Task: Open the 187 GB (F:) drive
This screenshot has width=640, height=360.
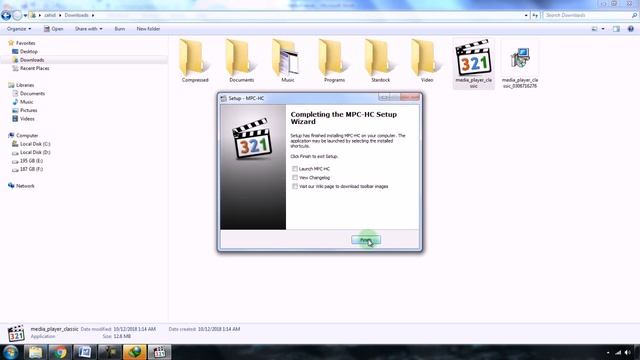Action: pyautogui.click(x=31, y=169)
